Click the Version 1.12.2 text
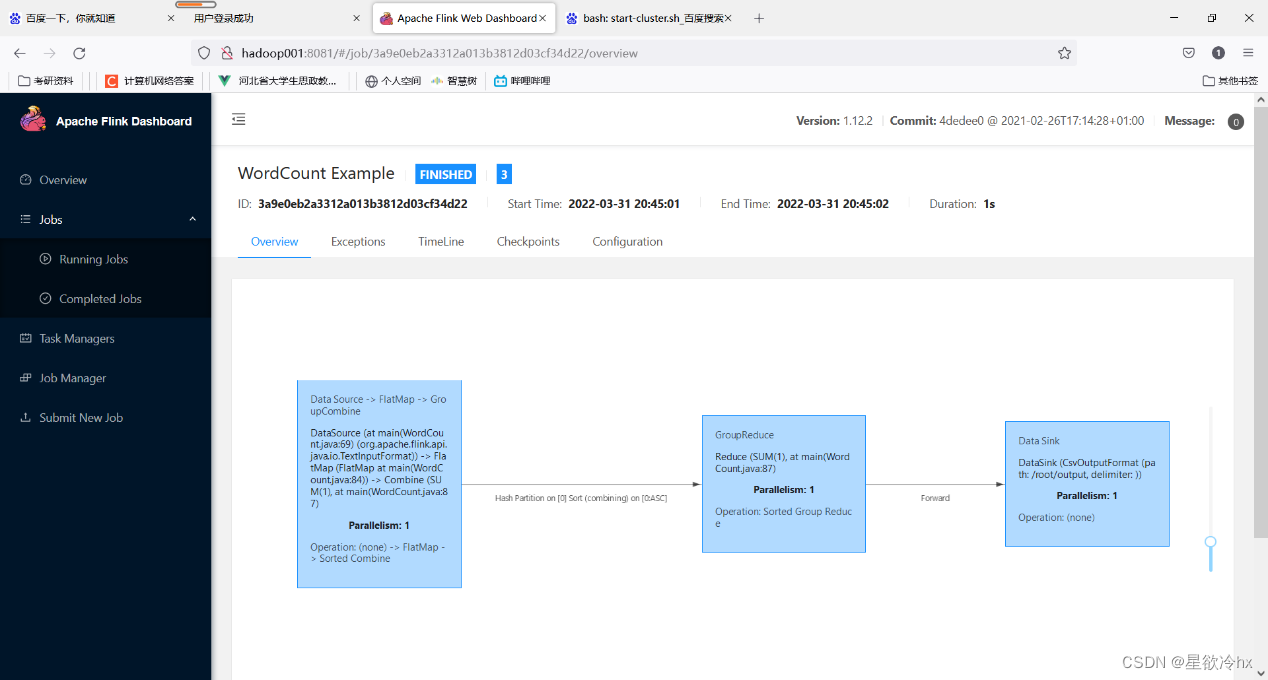The width and height of the screenshot is (1268, 680). 834,121
